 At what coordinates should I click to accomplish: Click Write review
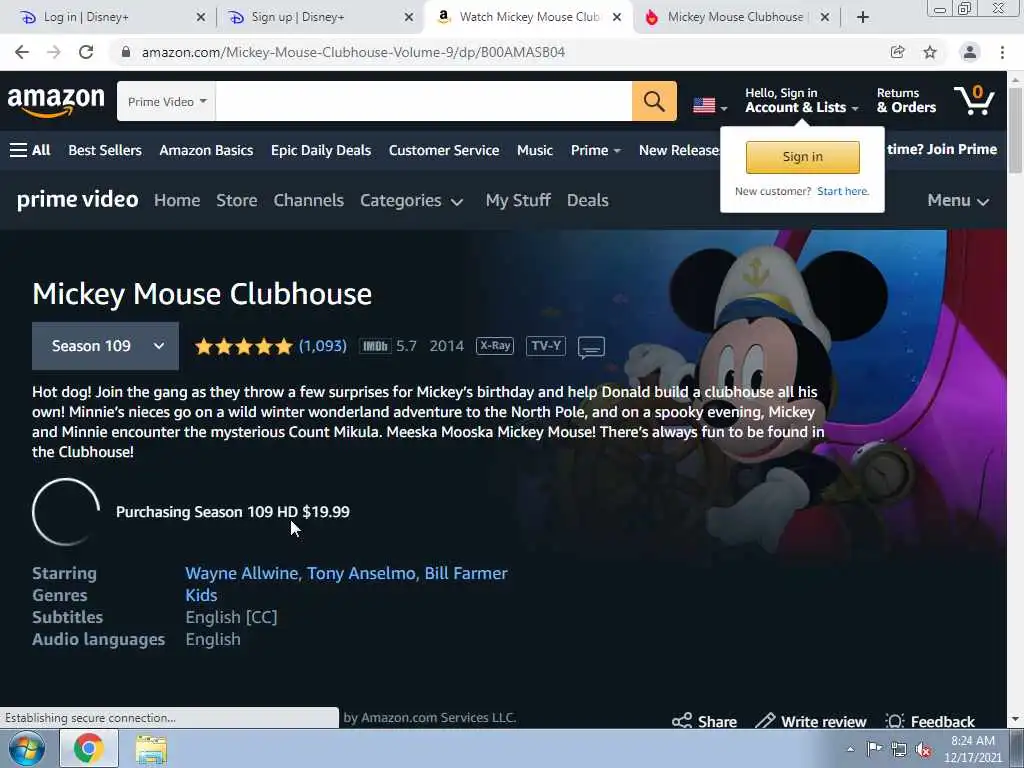tap(810, 722)
